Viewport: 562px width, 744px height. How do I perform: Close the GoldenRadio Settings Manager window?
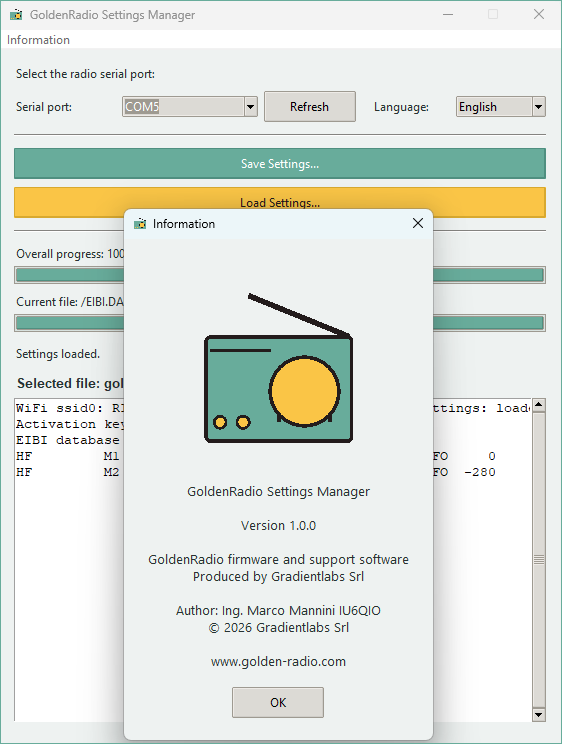539,15
